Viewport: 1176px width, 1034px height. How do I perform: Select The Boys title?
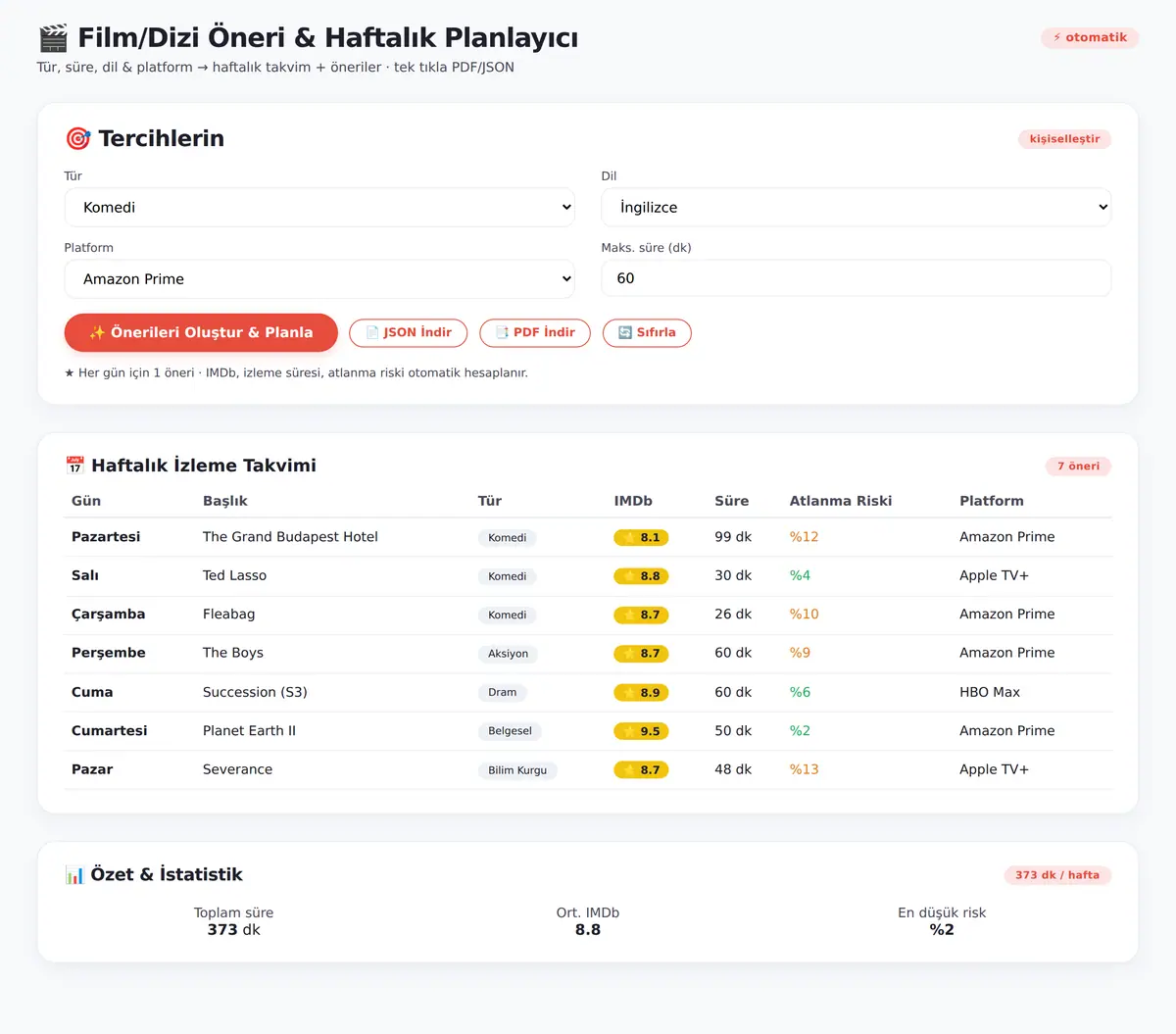coord(233,653)
